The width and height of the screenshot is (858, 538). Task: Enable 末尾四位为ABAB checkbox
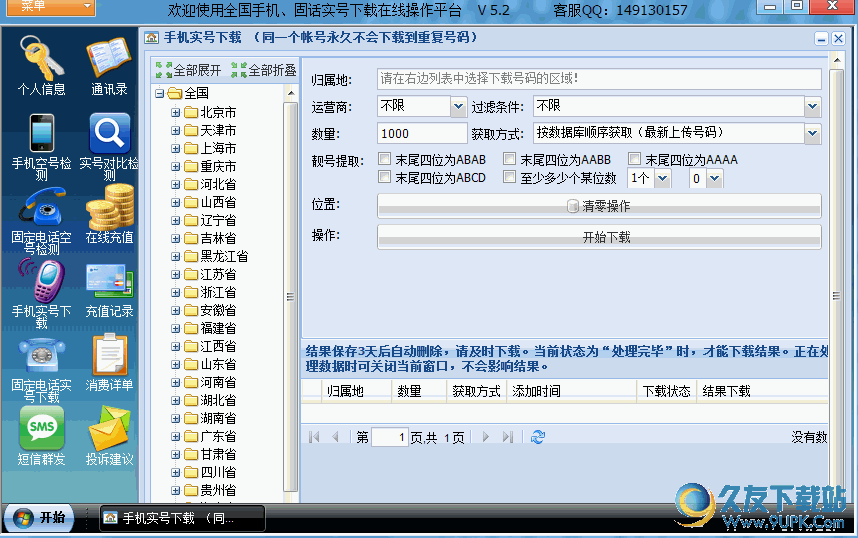point(385,159)
